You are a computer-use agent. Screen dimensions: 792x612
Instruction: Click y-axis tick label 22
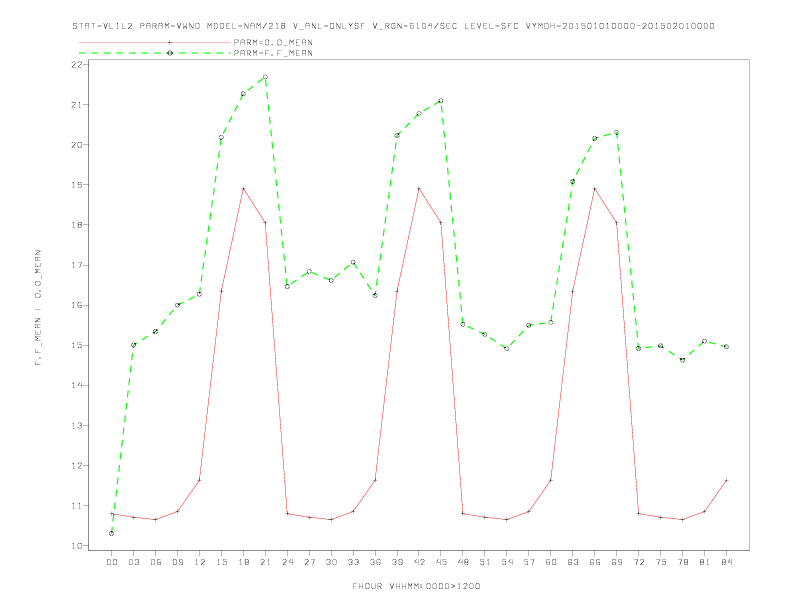[77, 65]
